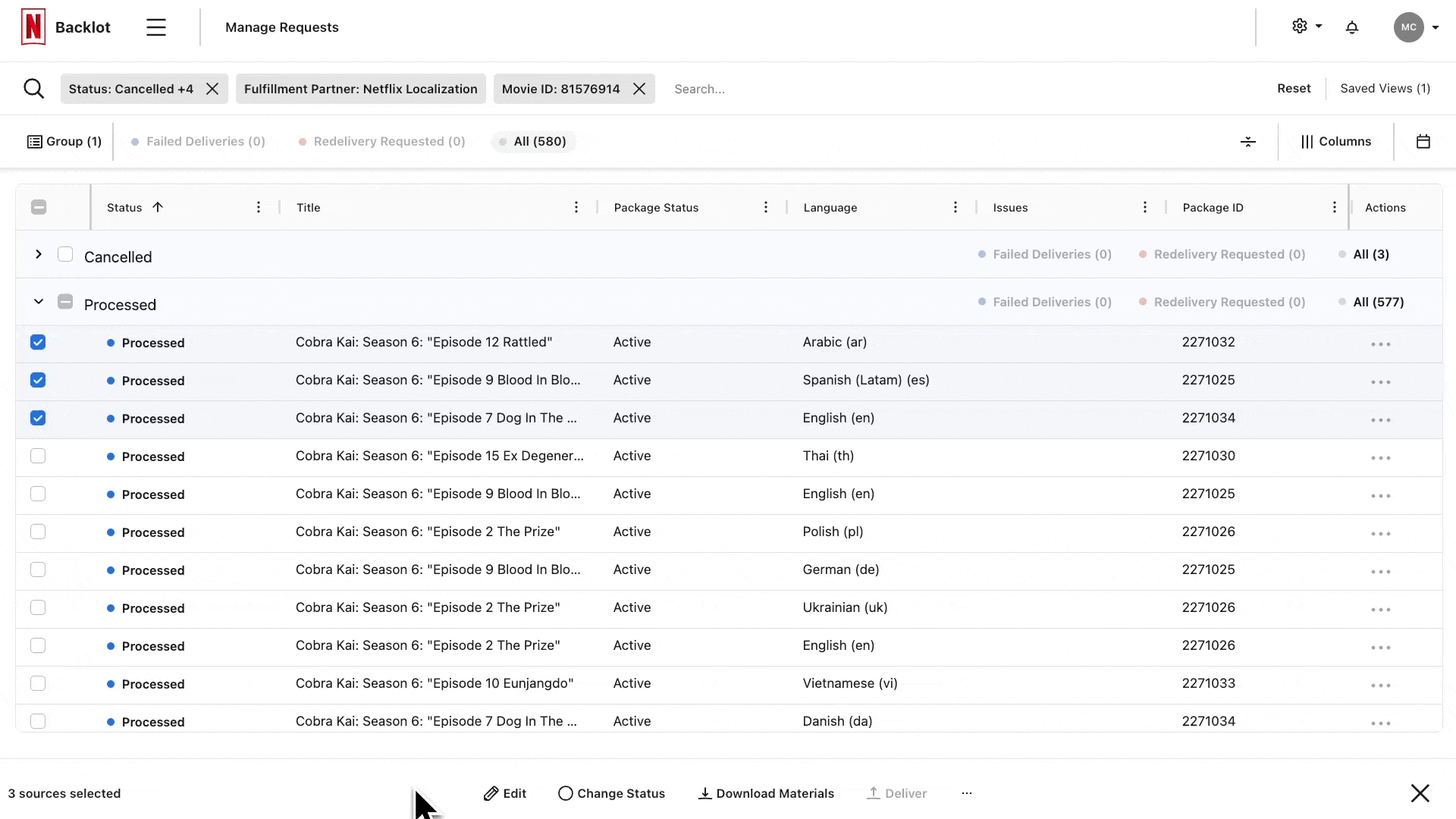Remove the Status: Cancelled filter chip
Screen dimensions: 1456x819
click(212, 89)
